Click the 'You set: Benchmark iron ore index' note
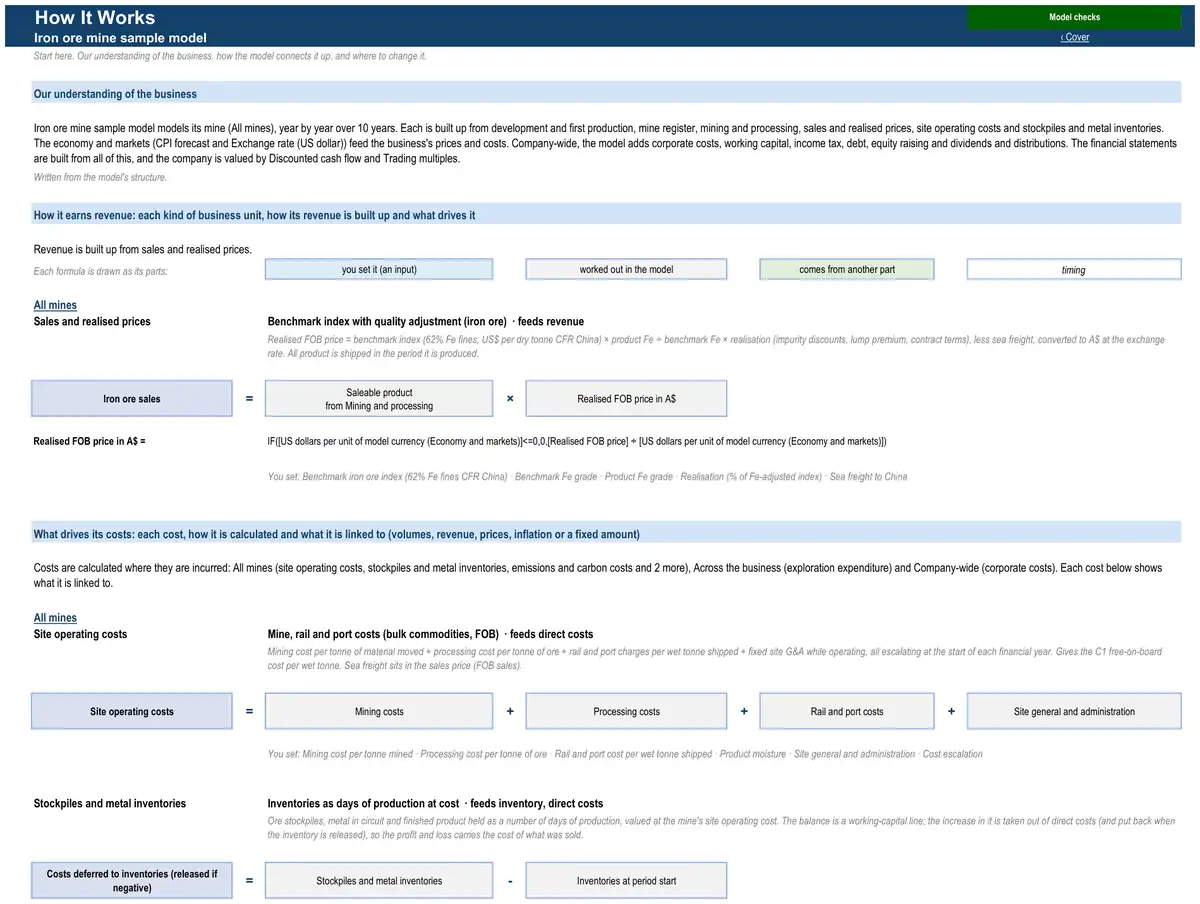 pos(587,477)
